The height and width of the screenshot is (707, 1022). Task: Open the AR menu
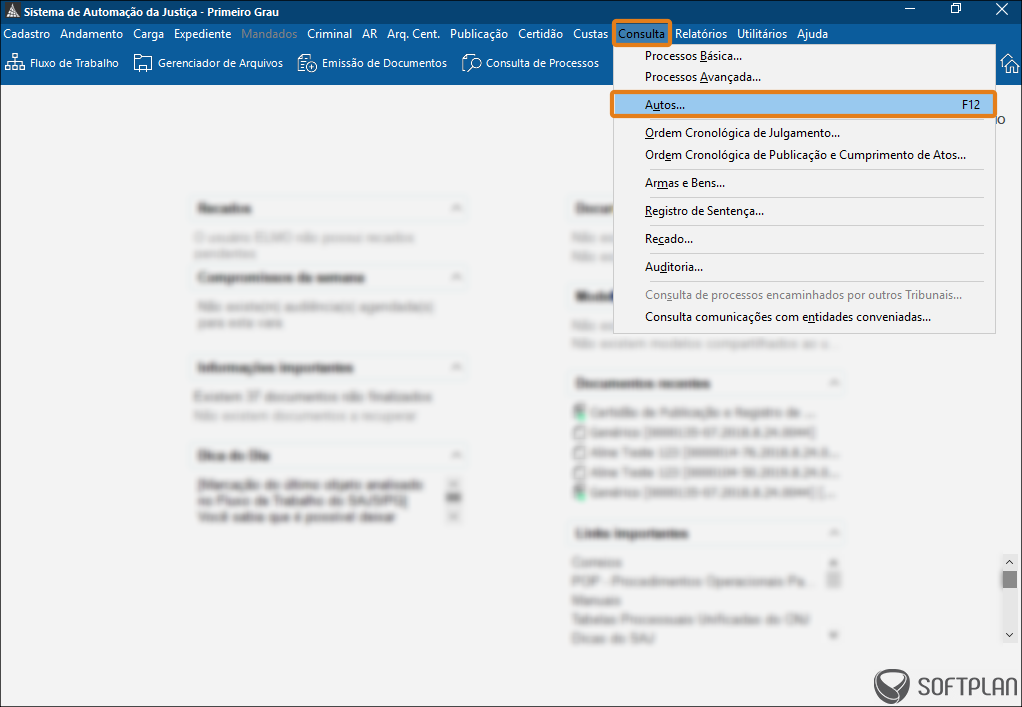point(370,34)
